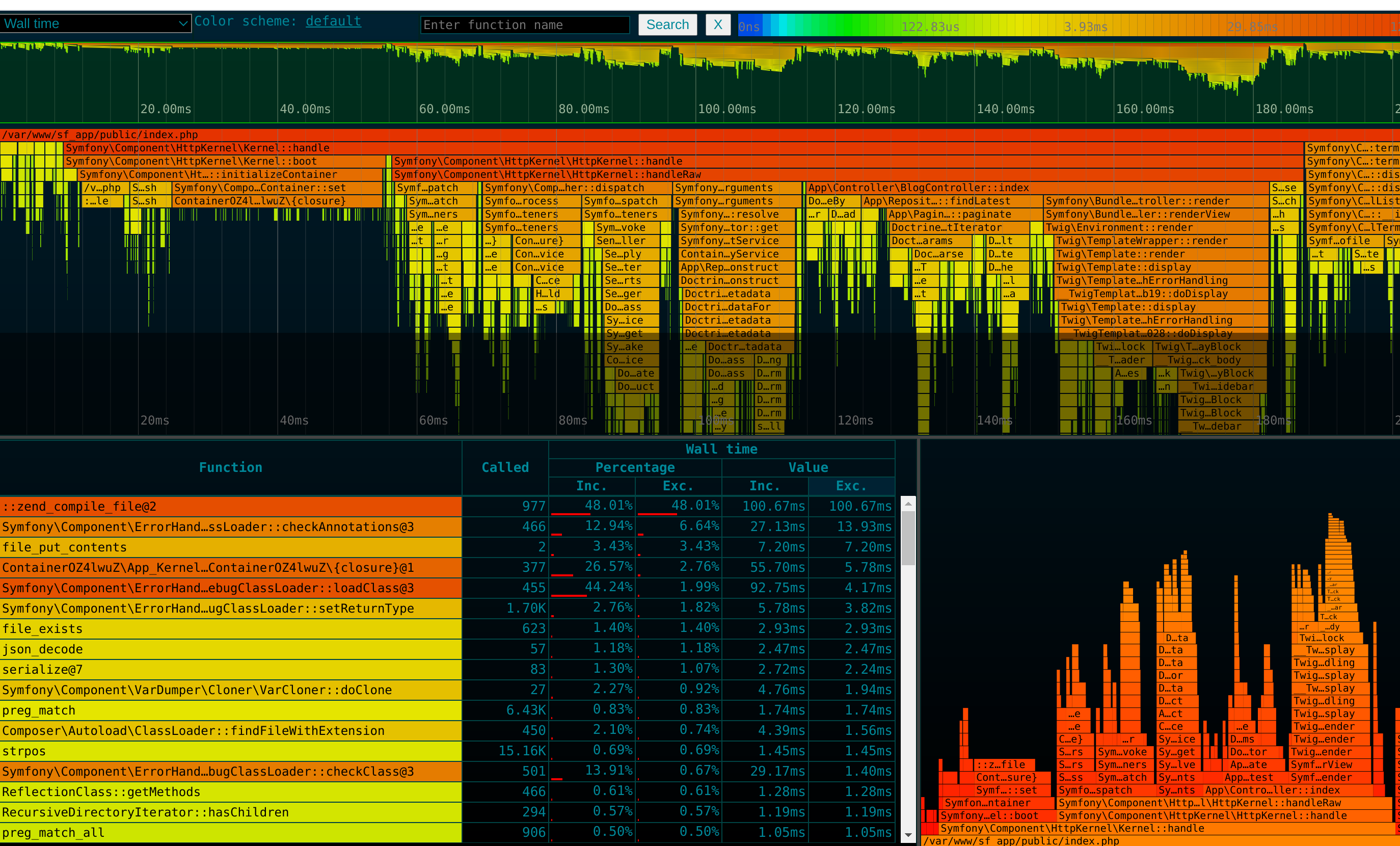
Task: Sort by the Percentage Exc. column header
Action: pos(678,486)
